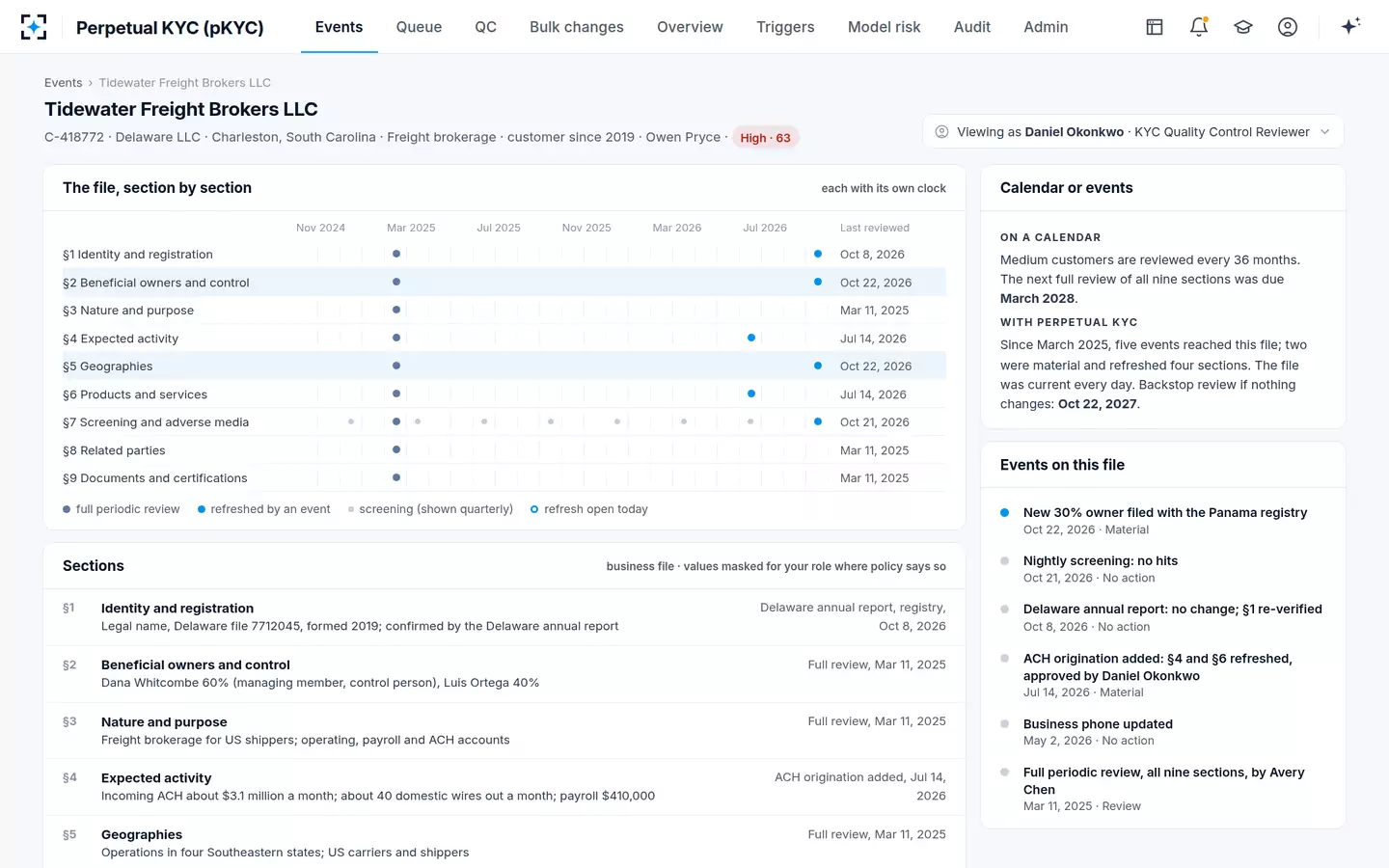Image resolution: width=1389 pixels, height=868 pixels.
Task: Click the Events breadcrumb link
Action: 64,83
